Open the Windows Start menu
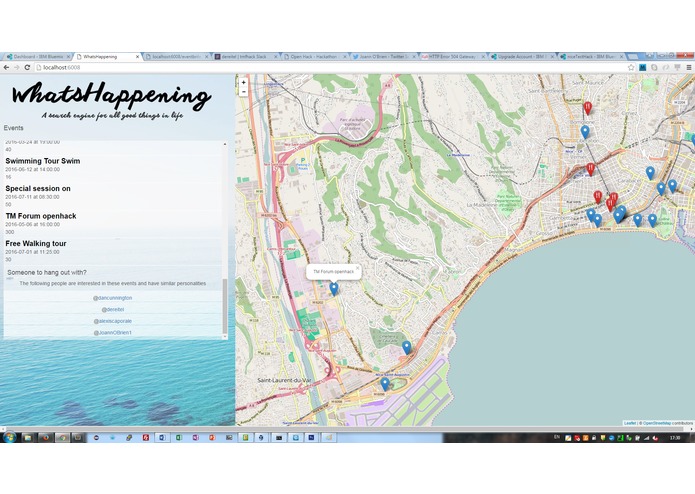This screenshot has height=494, width=695. tap(9, 437)
